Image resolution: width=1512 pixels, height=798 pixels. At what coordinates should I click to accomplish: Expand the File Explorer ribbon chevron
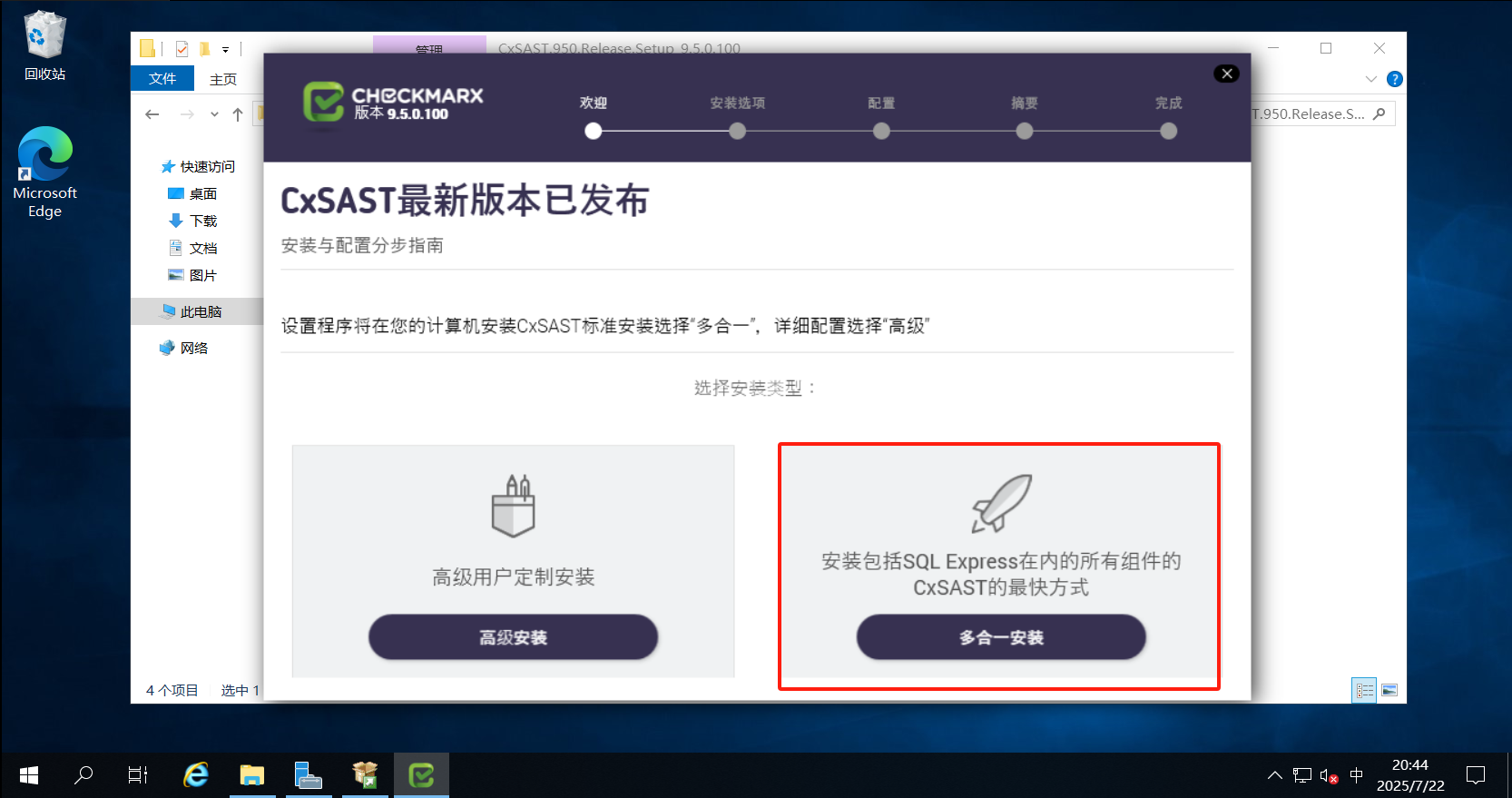1371,79
